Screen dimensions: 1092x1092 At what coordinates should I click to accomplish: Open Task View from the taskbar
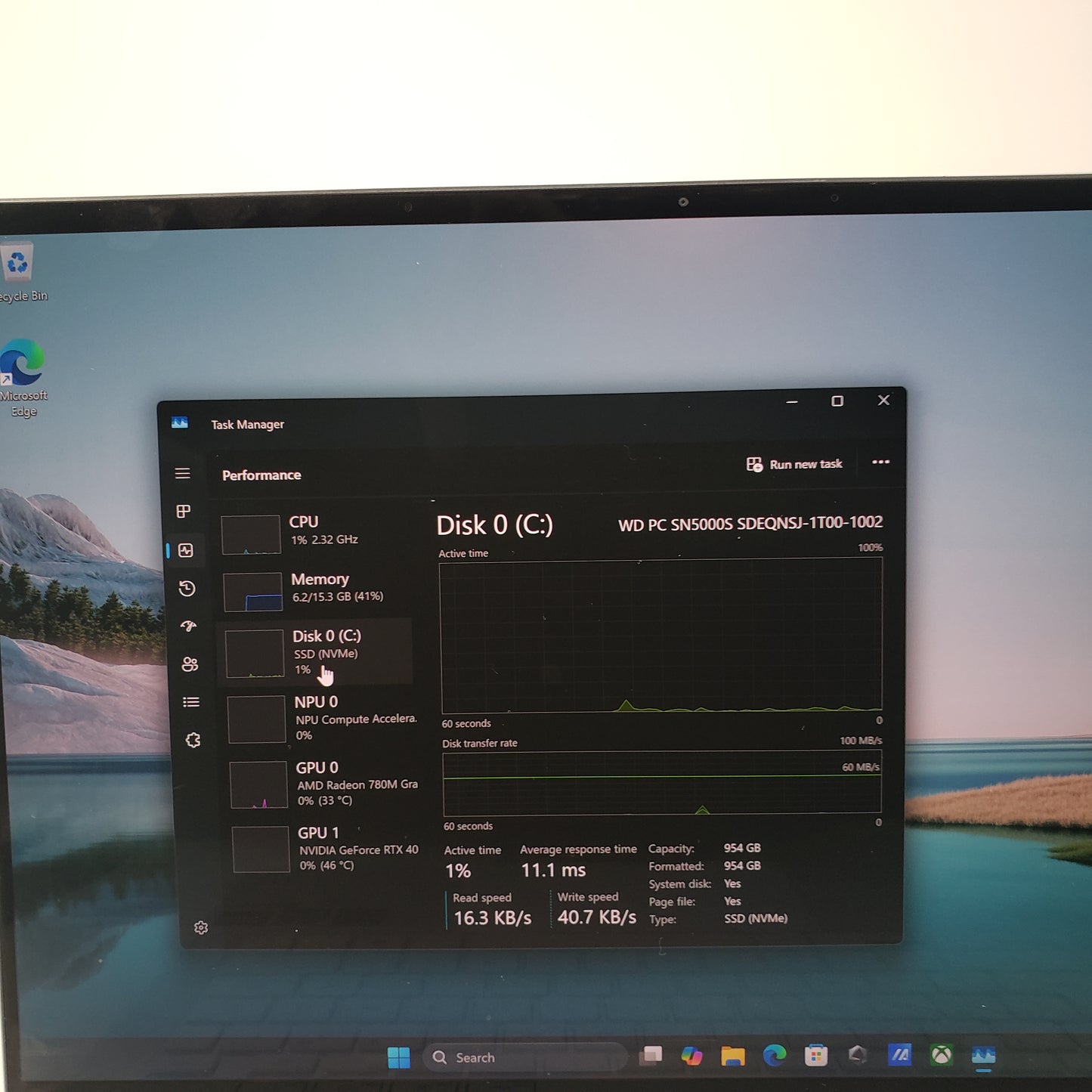click(651, 1056)
